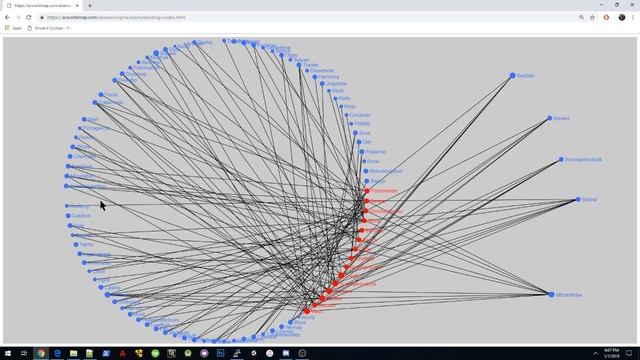Open the green Spotify taskbar icon

click(x=155, y=353)
